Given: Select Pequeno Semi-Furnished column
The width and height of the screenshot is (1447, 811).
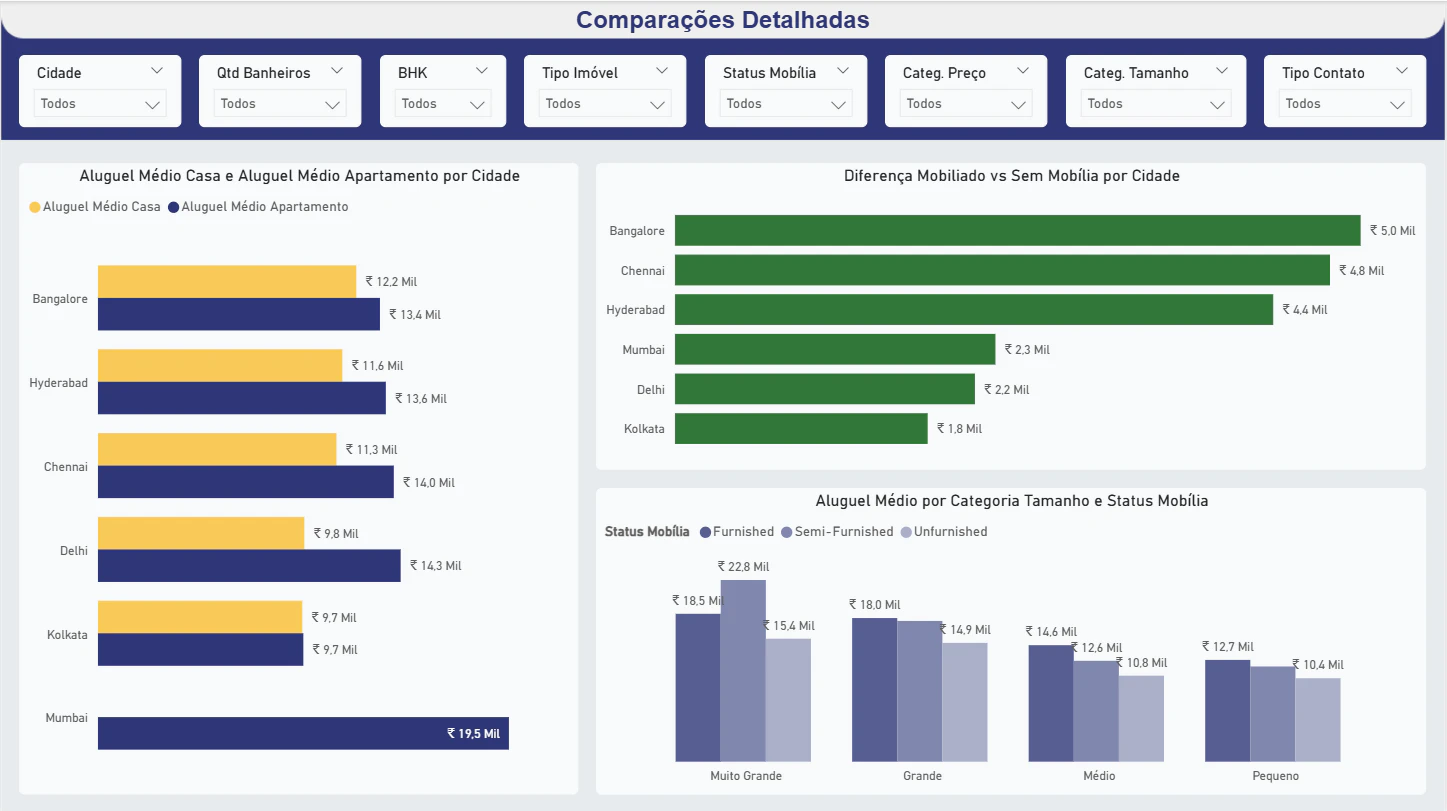Looking at the screenshot, I should [1273, 714].
